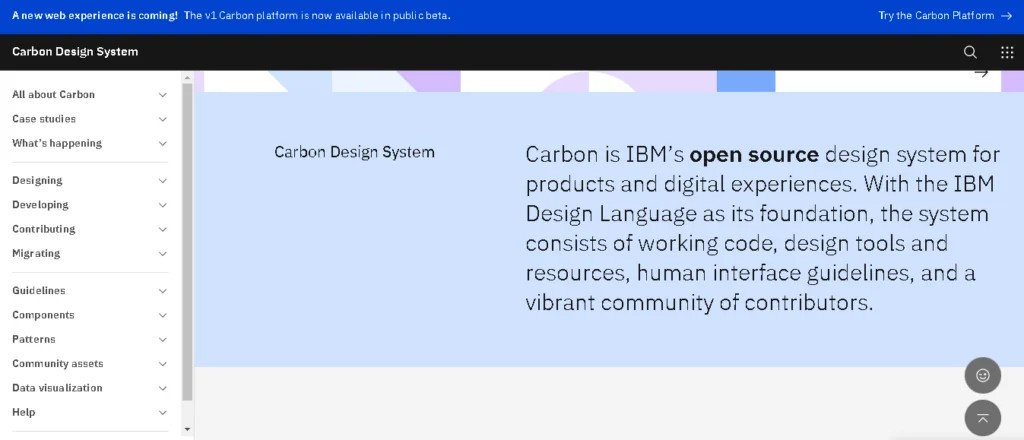Expand the Community assets chevron
The image size is (1024, 440).
(x=163, y=364)
